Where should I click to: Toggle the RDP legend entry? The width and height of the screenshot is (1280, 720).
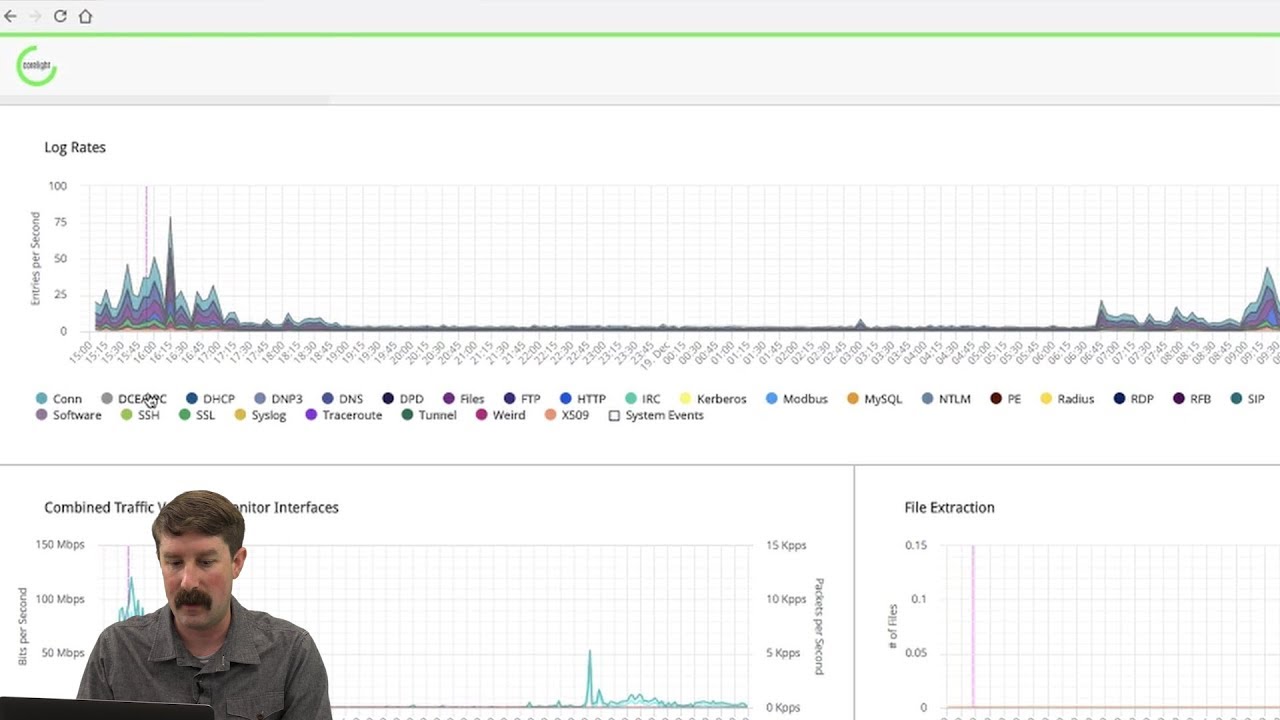pos(1134,399)
